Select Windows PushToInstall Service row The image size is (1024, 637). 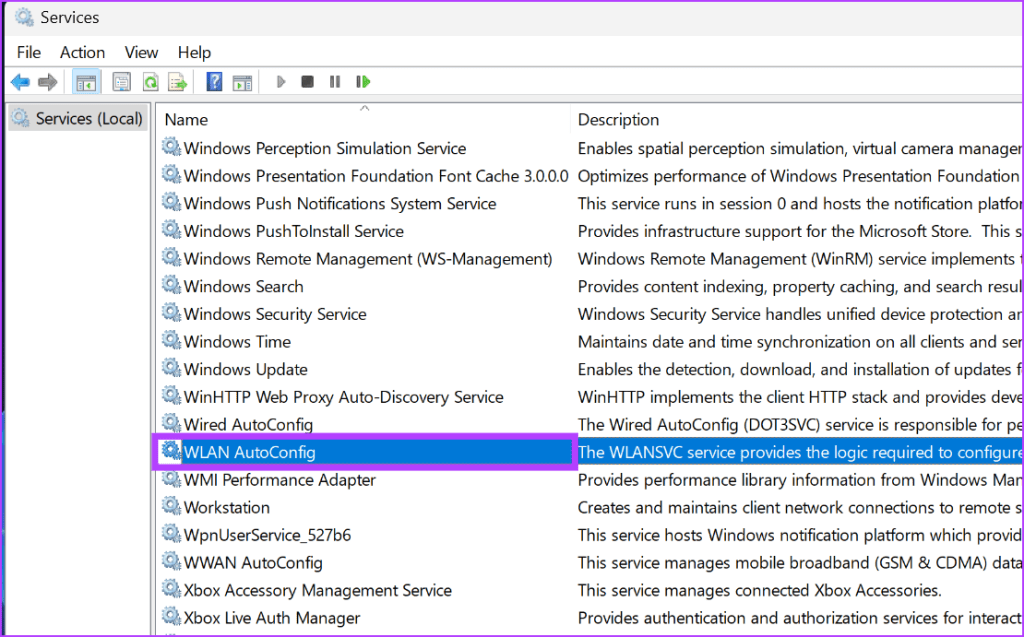(x=293, y=231)
